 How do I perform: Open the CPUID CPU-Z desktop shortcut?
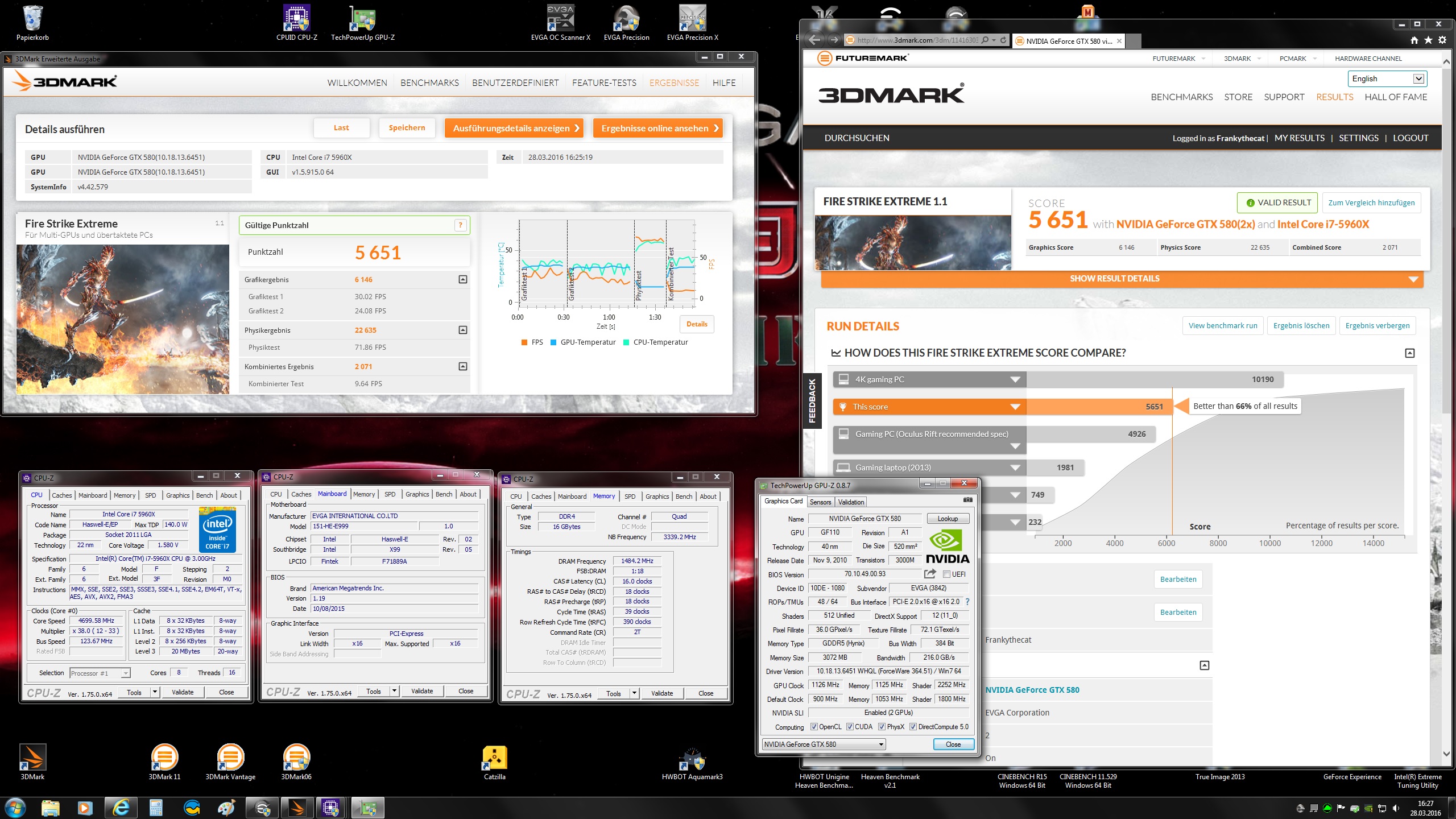click(297, 23)
